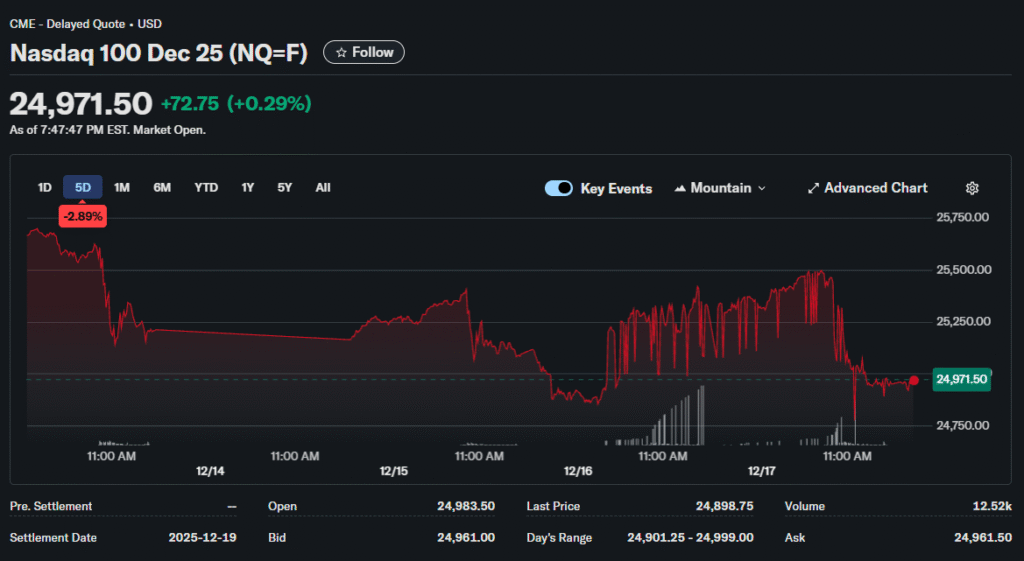Click the red endpoint dot on price line
The width and height of the screenshot is (1024, 561).
coord(913,380)
